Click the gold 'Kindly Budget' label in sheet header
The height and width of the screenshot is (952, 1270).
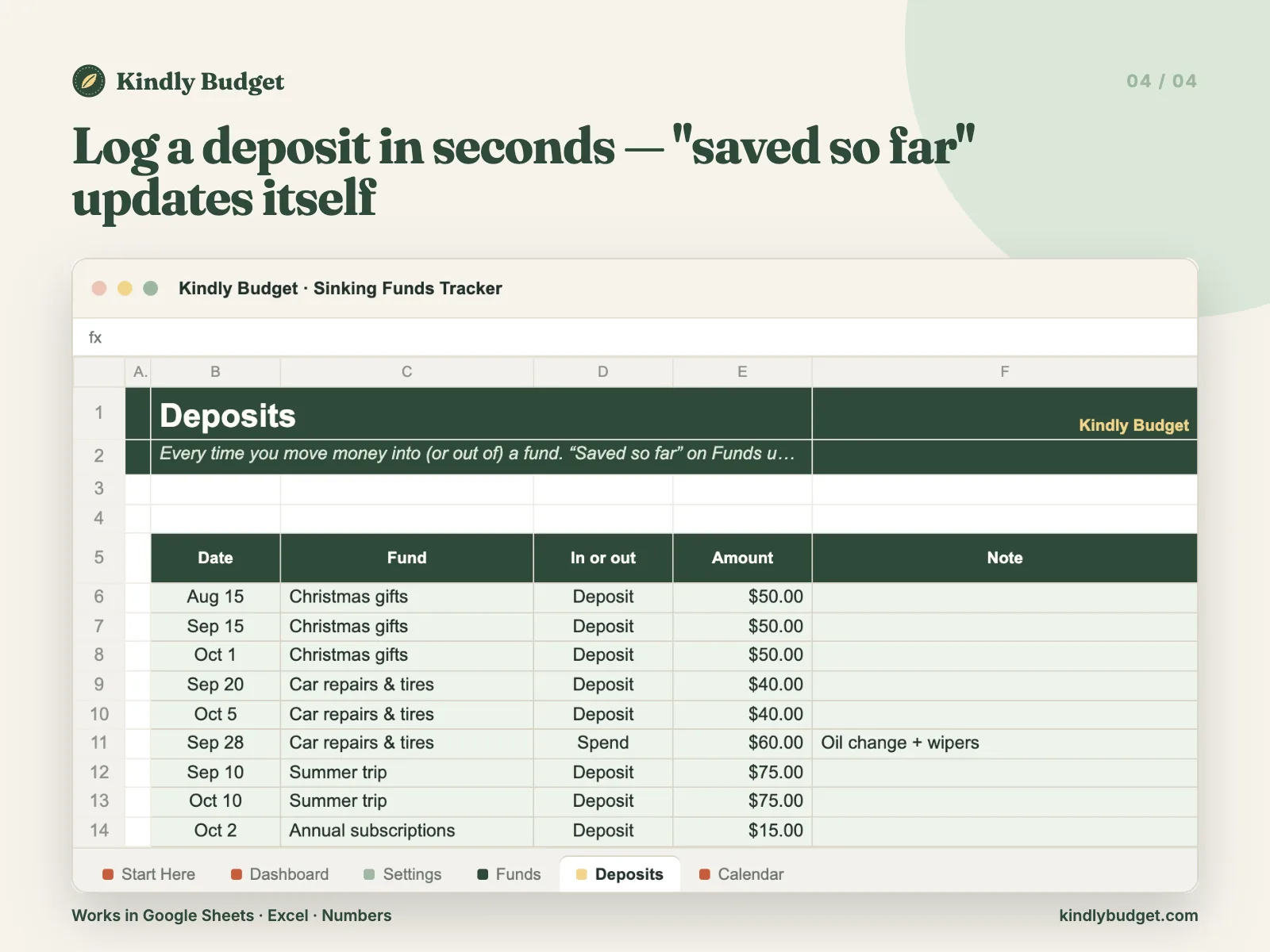pos(1133,425)
